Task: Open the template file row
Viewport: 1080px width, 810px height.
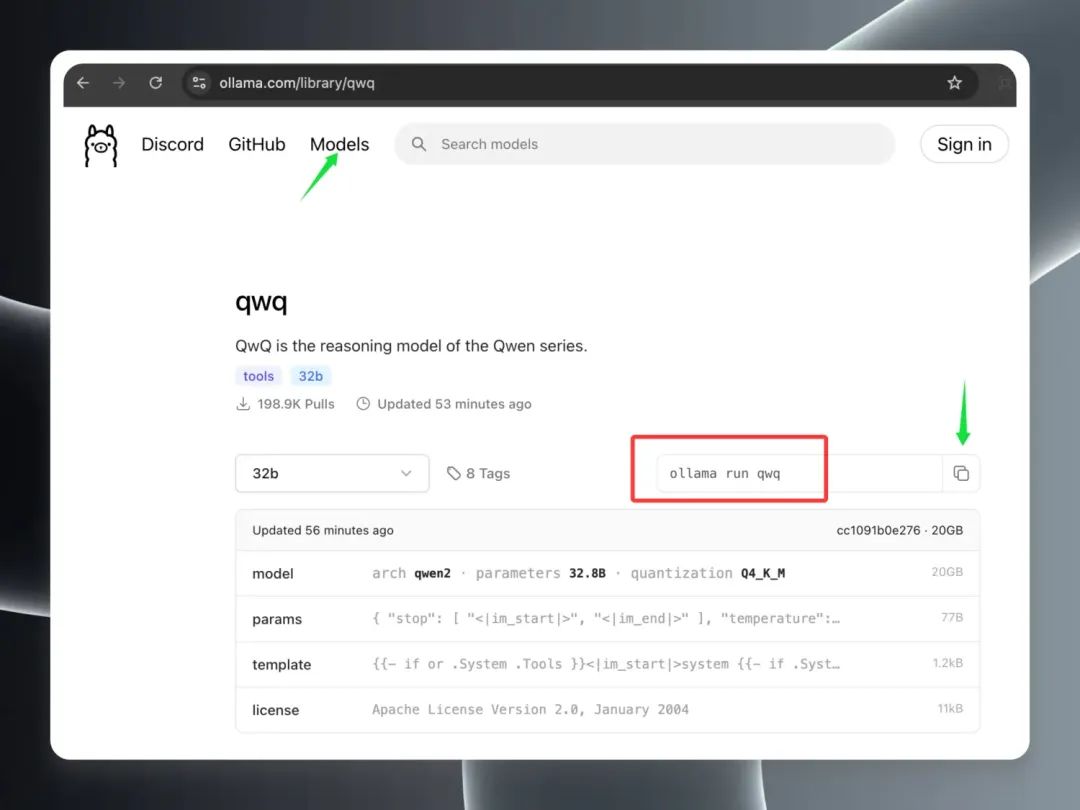Action: click(607, 664)
